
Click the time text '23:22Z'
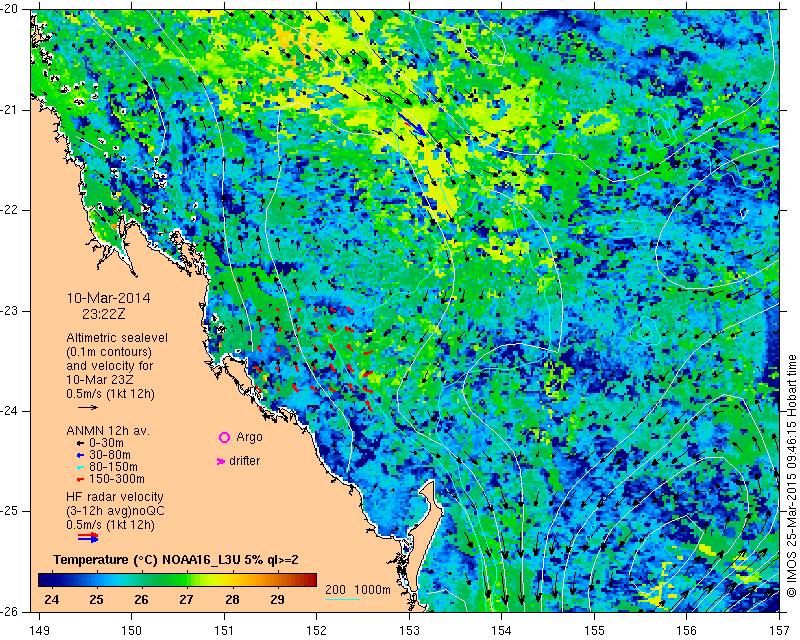tap(104, 314)
